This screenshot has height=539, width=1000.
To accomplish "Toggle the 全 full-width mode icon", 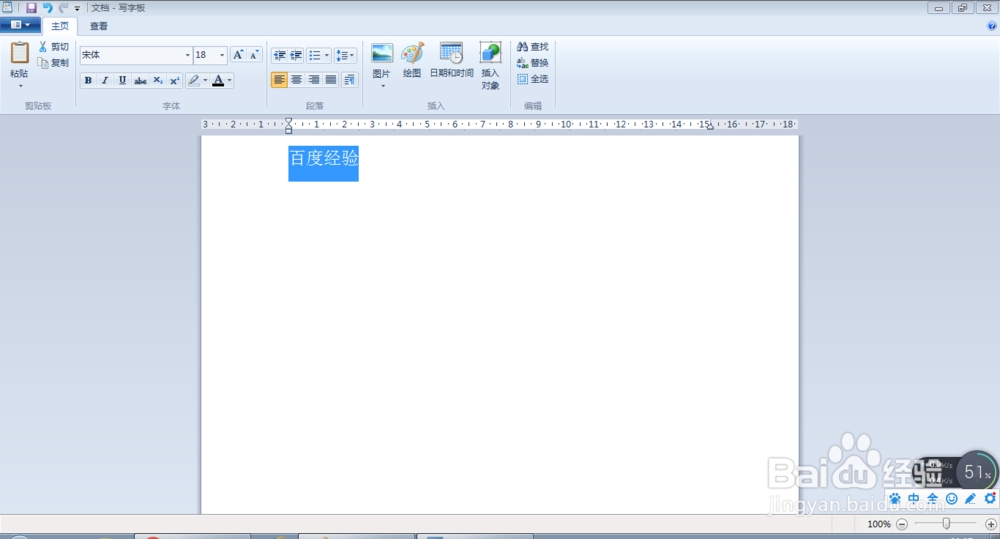I will tap(932, 499).
